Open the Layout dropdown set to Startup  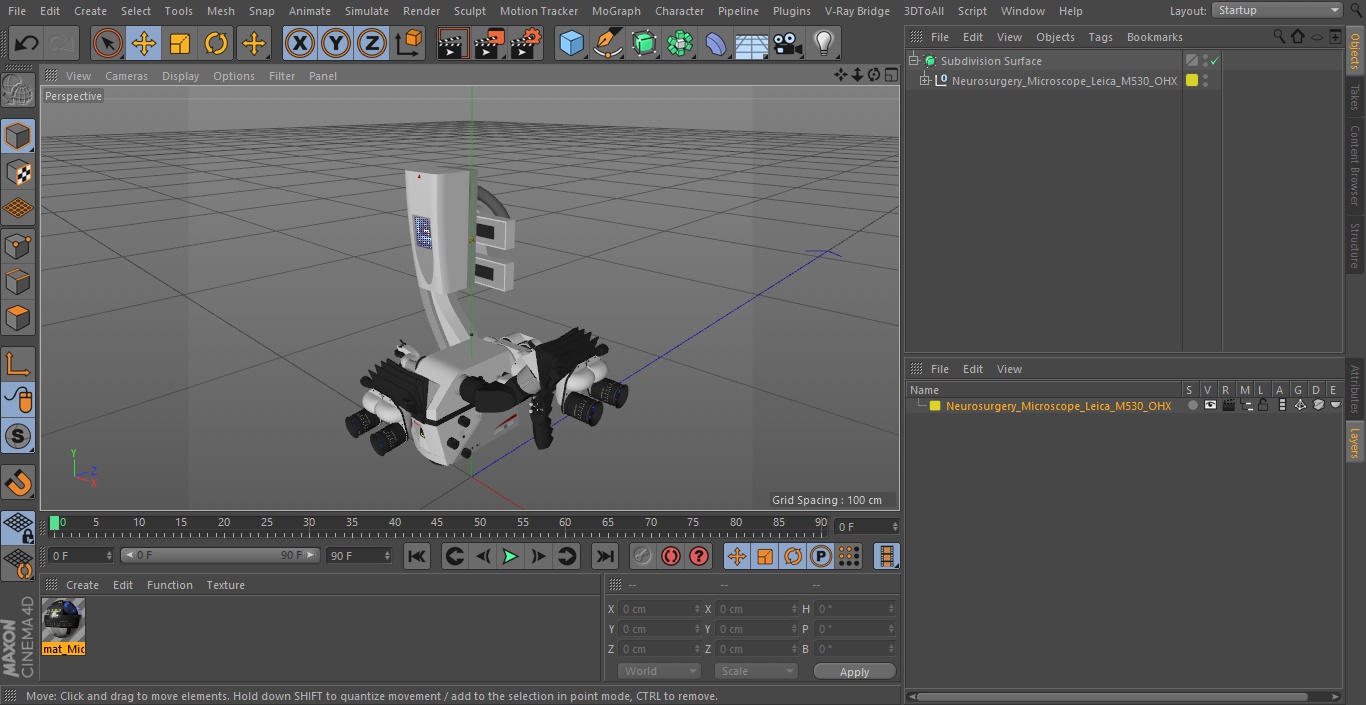click(x=1277, y=10)
